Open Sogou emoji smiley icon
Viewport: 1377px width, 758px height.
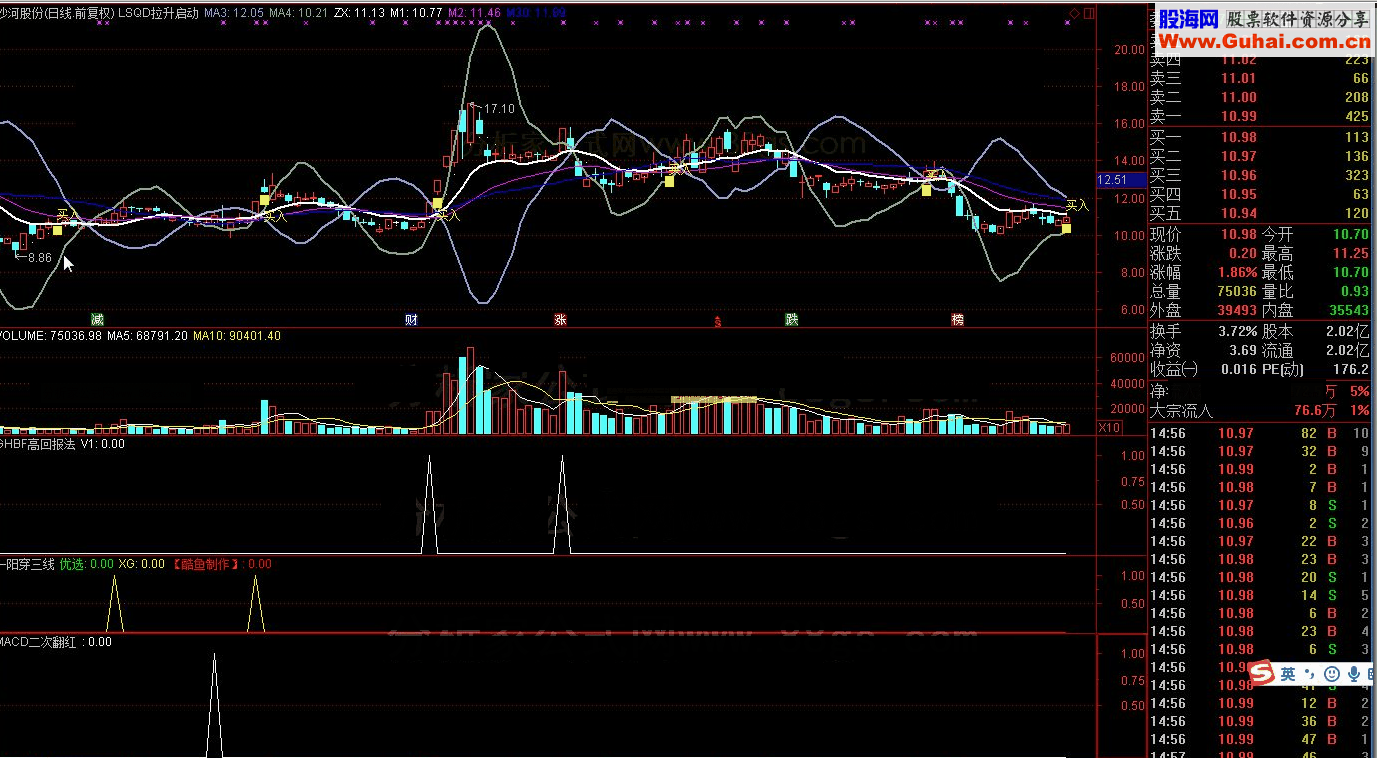pyautogui.click(x=1331, y=674)
